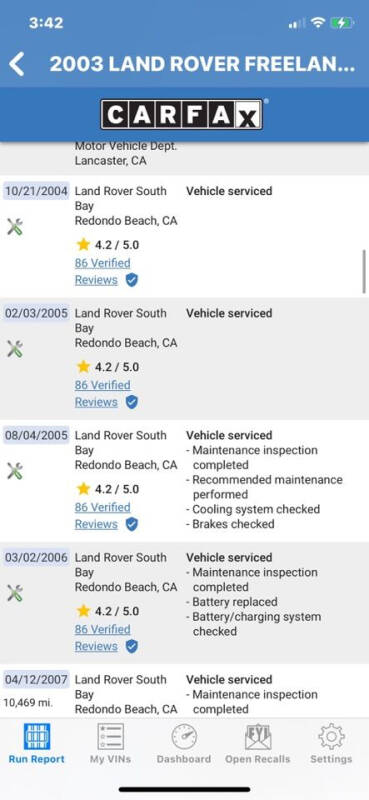Click the vertical scrollbar on right edge
The height and width of the screenshot is (800, 369).
[364, 271]
